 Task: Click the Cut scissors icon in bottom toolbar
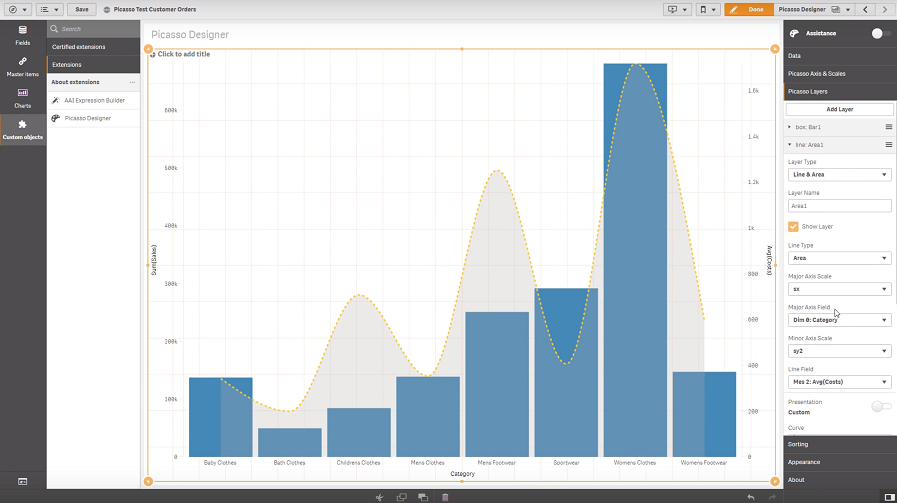(x=379, y=497)
